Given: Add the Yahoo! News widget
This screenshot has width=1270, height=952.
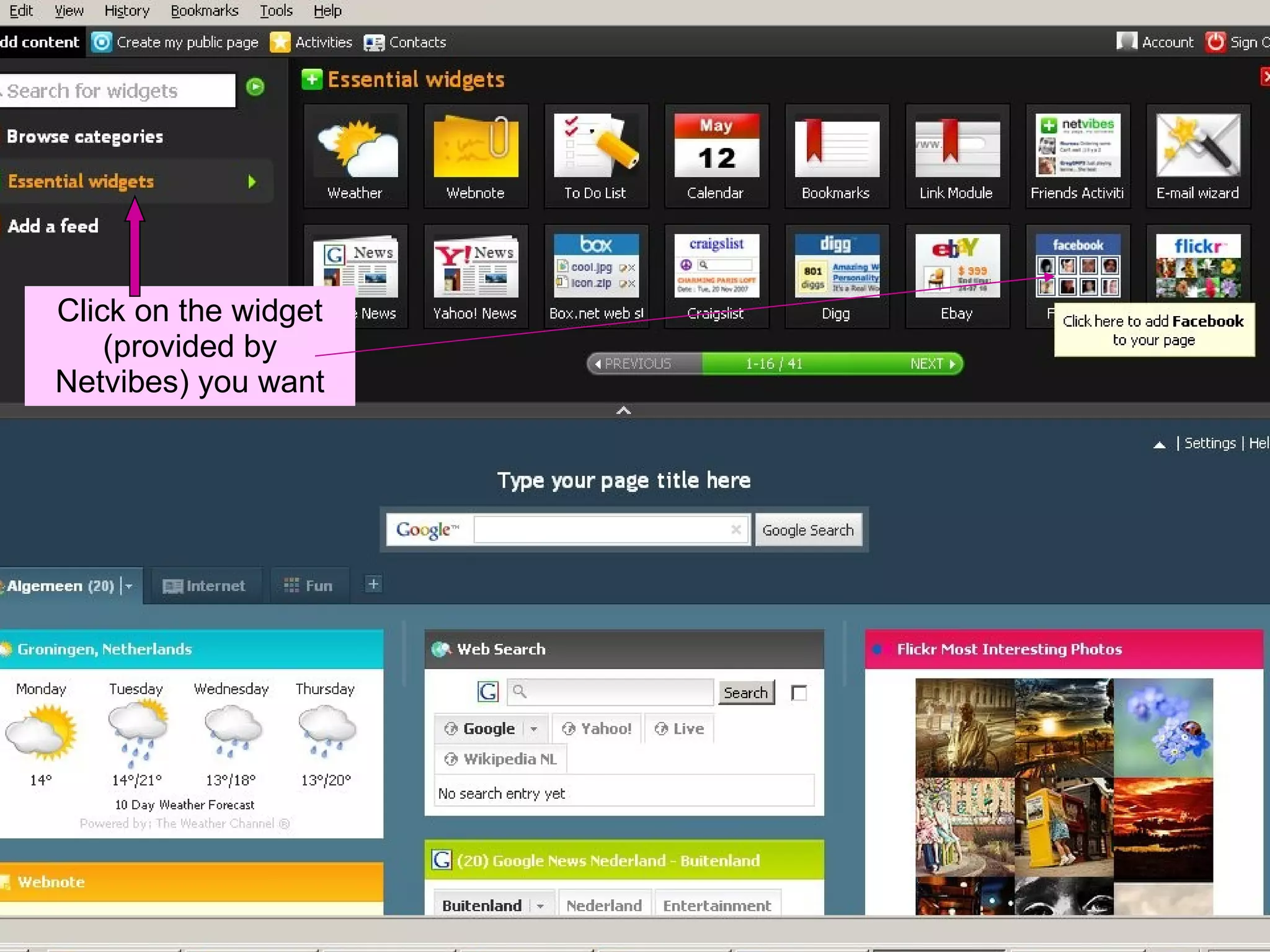Looking at the screenshot, I should (476, 276).
